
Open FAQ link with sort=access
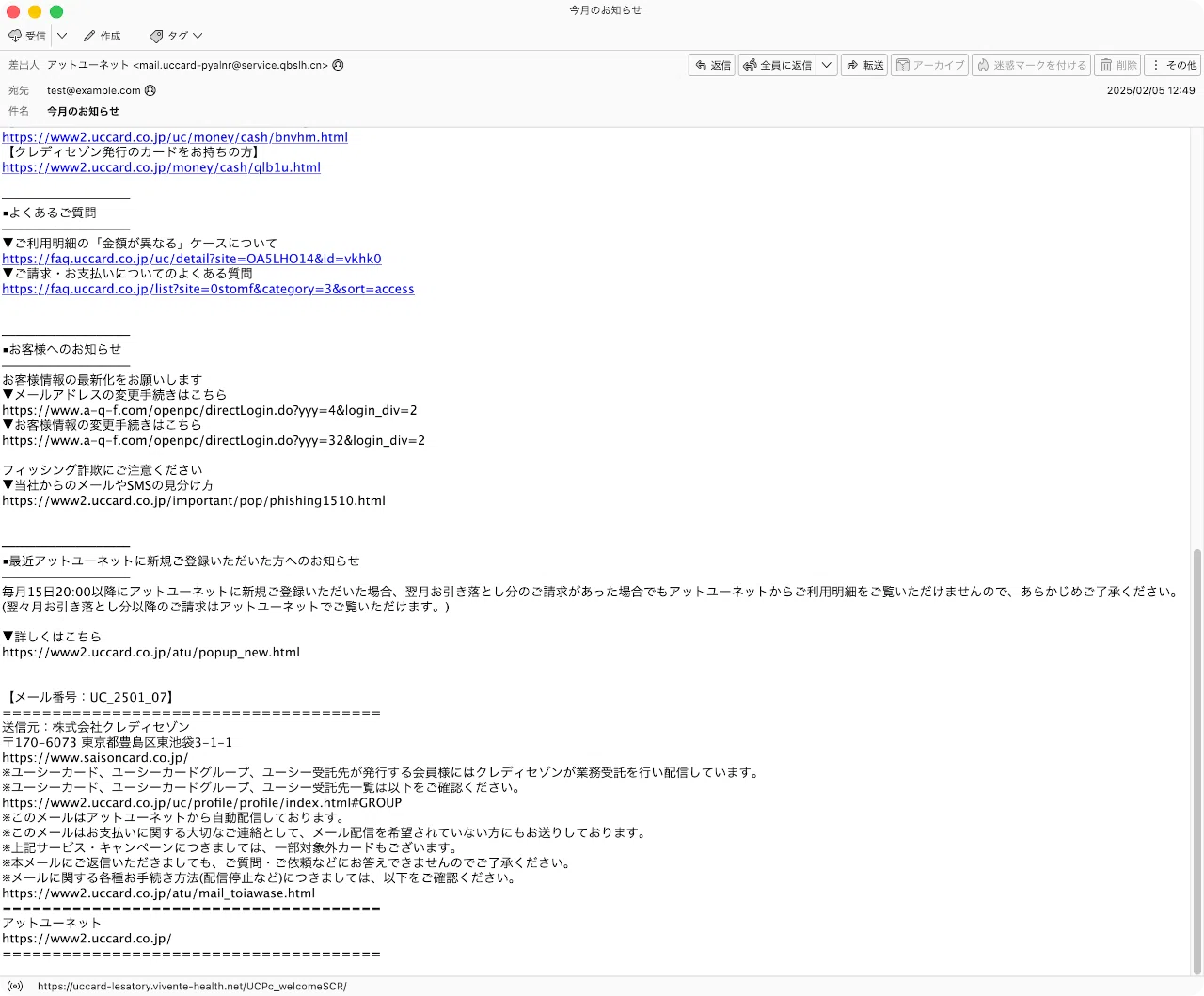[208, 289]
